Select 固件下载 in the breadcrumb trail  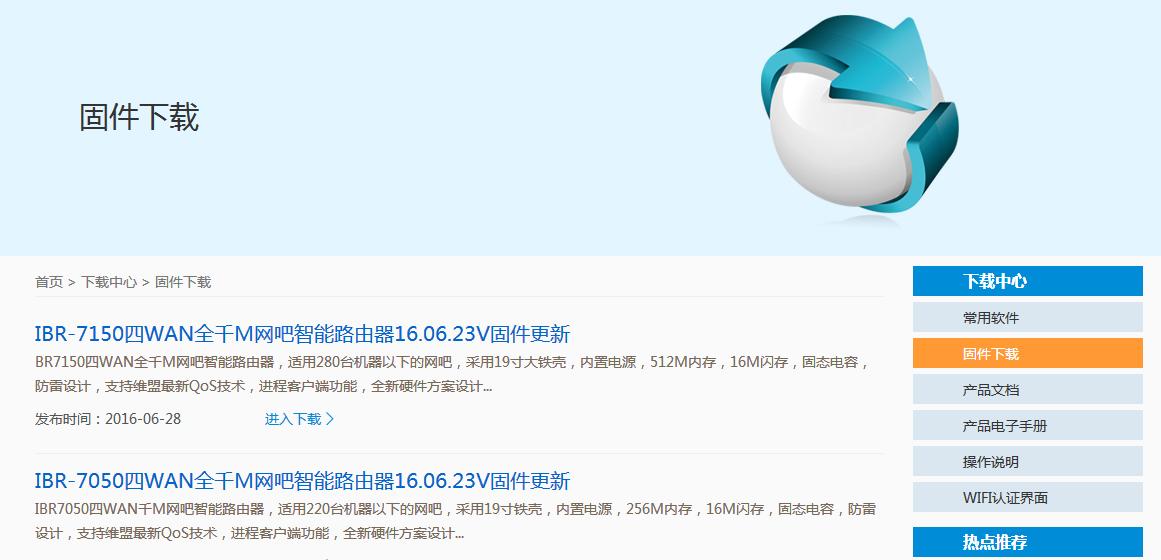pyautogui.click(x=183, y=282)
